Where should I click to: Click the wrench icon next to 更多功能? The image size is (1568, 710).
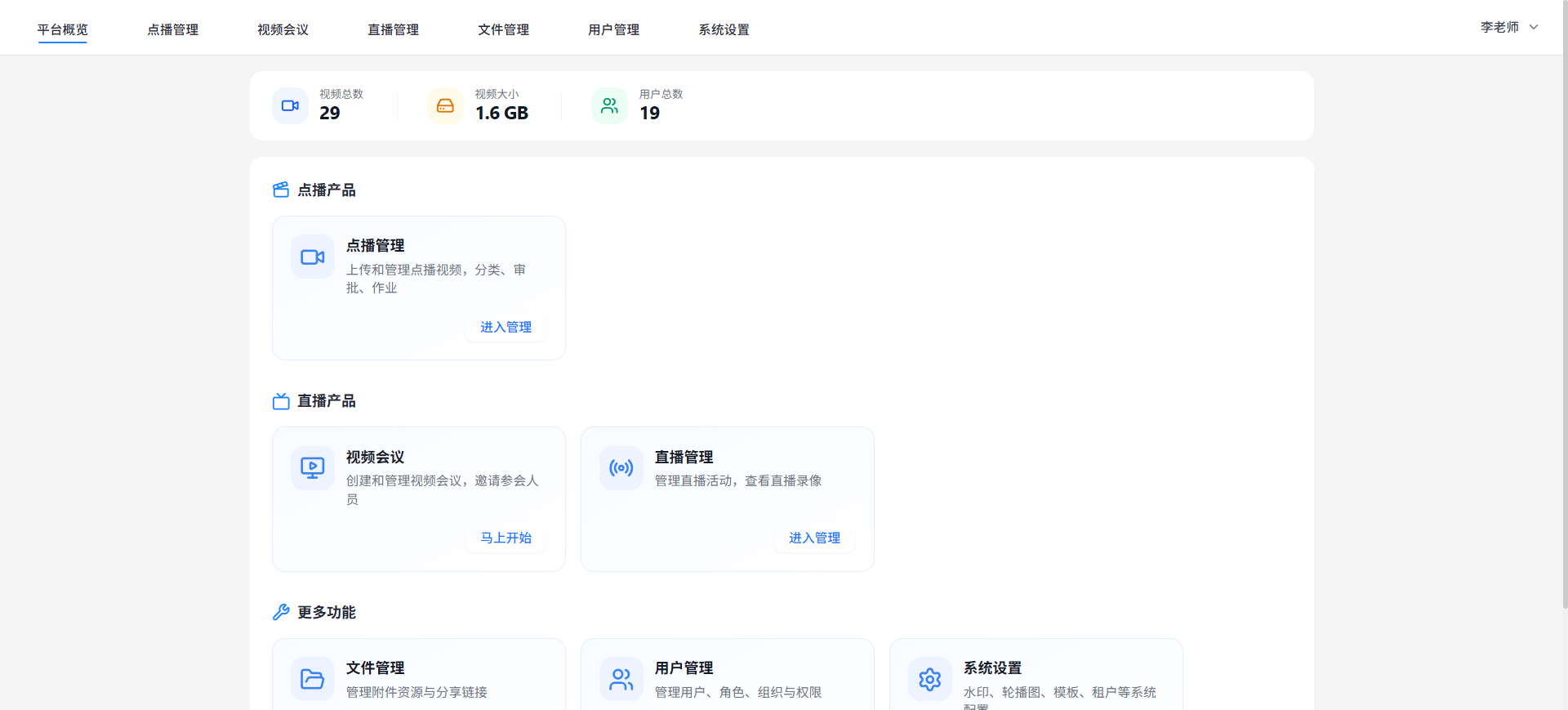(281, 612)
